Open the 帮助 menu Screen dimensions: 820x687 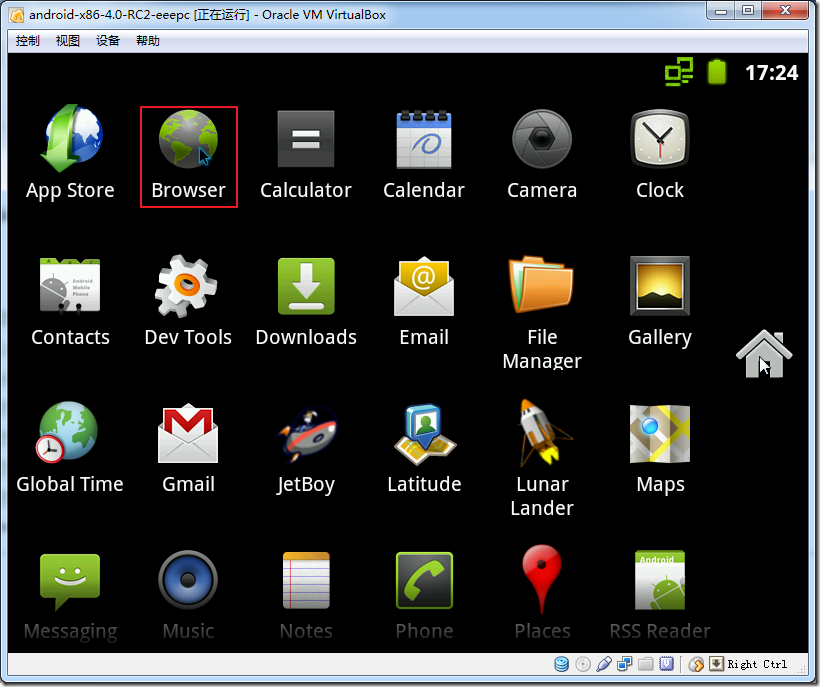pos(147,41)
